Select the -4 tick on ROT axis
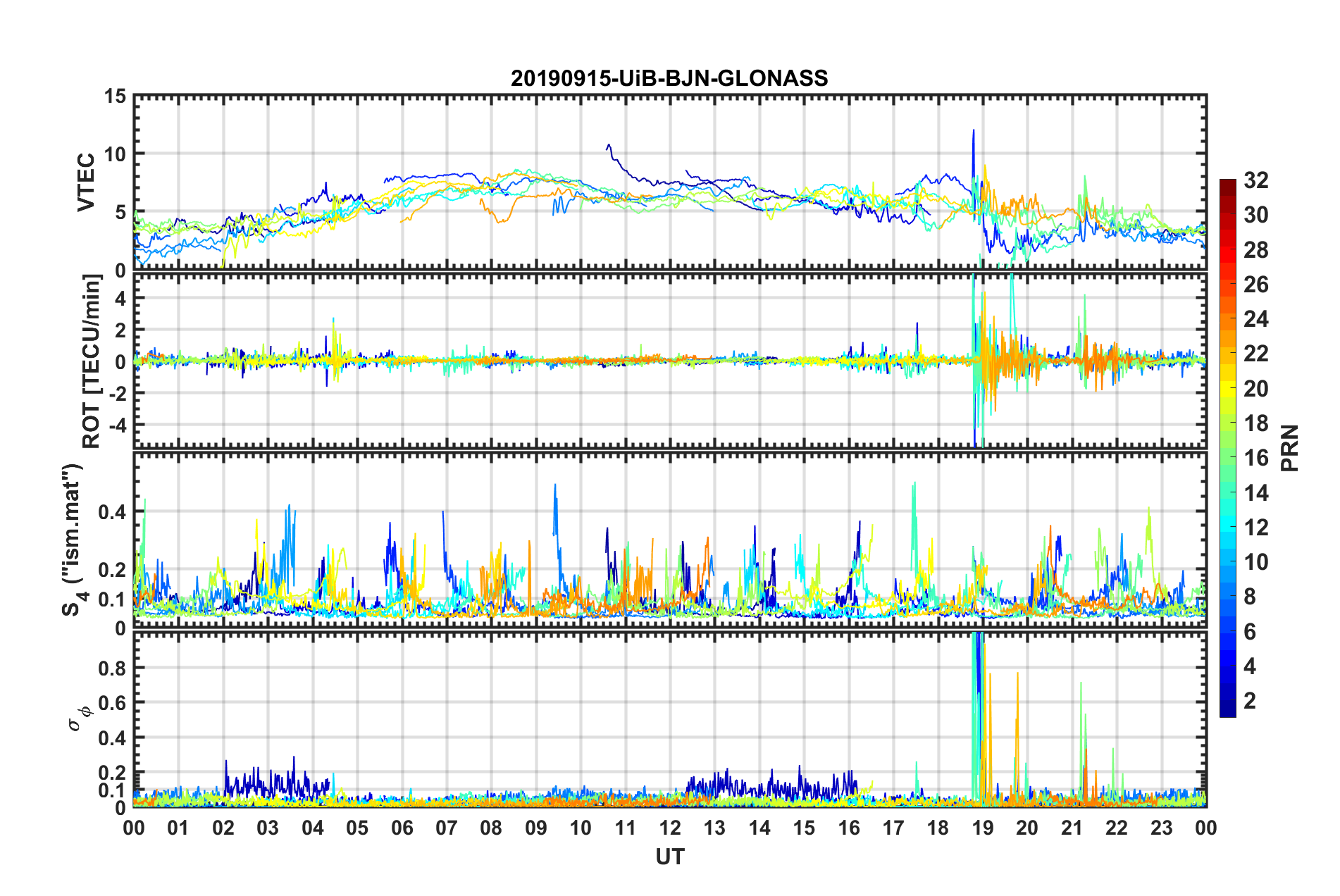The height and width of the screenshot is (896, 1340). pos(117,425)
